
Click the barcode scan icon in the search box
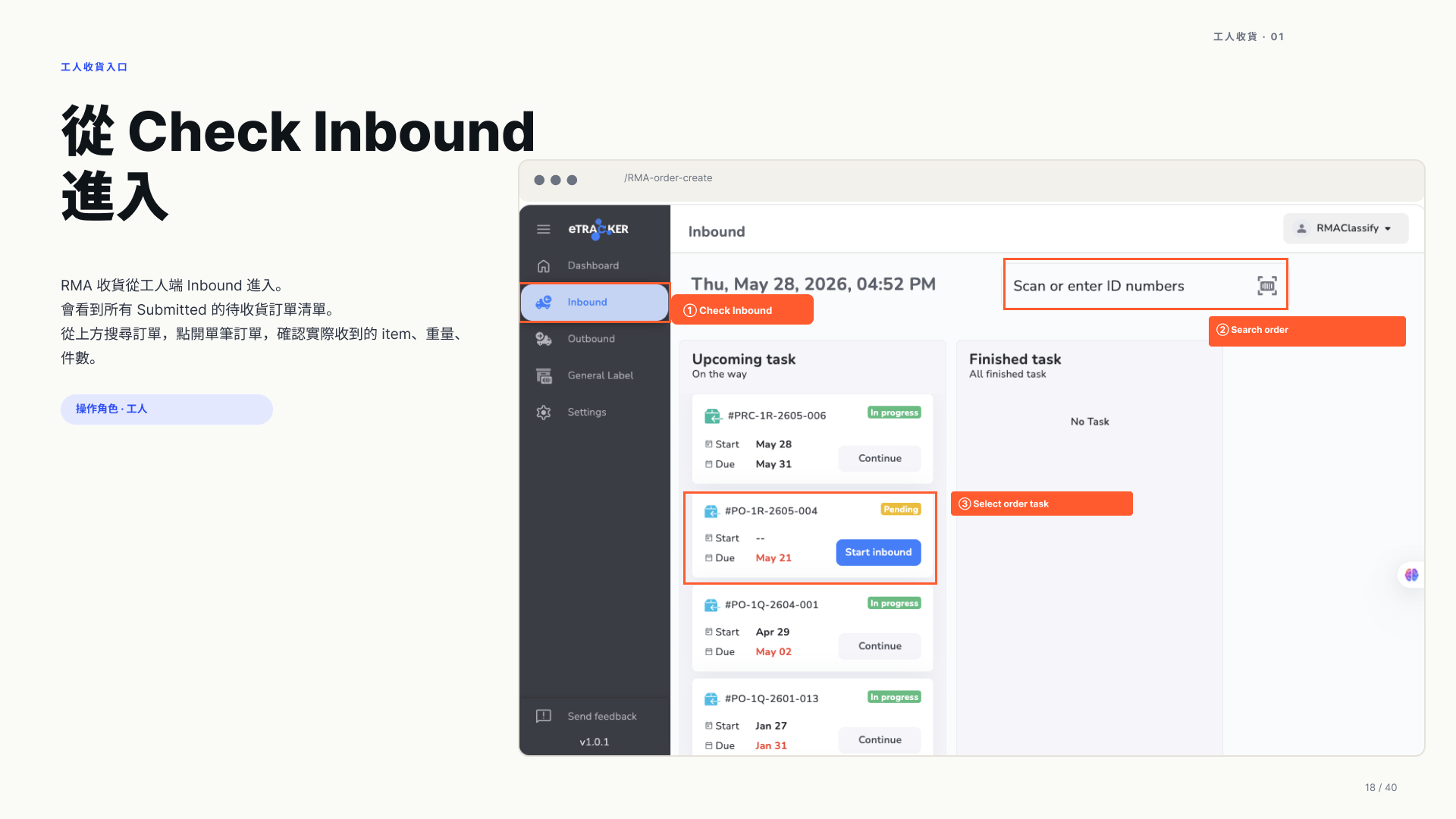1267,286
